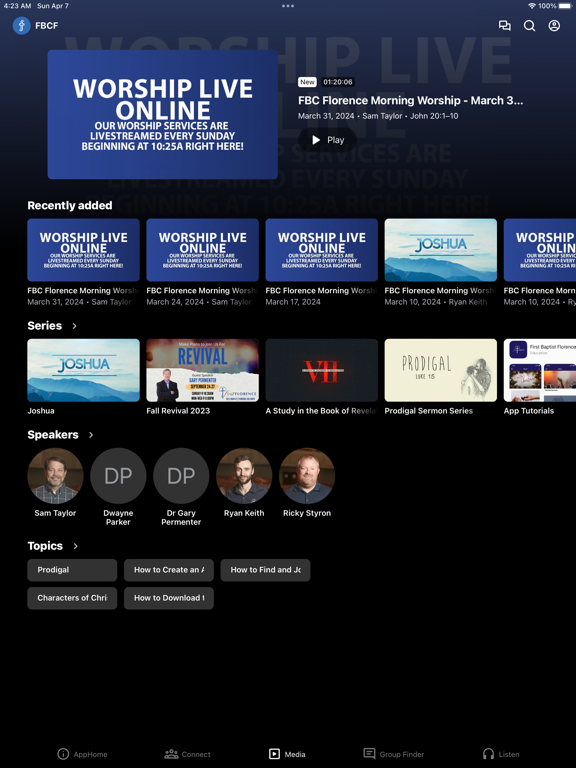Open the March 24, 2024 worship video
576x768 pixels.
pyautogui.click(x=202, y=250)
